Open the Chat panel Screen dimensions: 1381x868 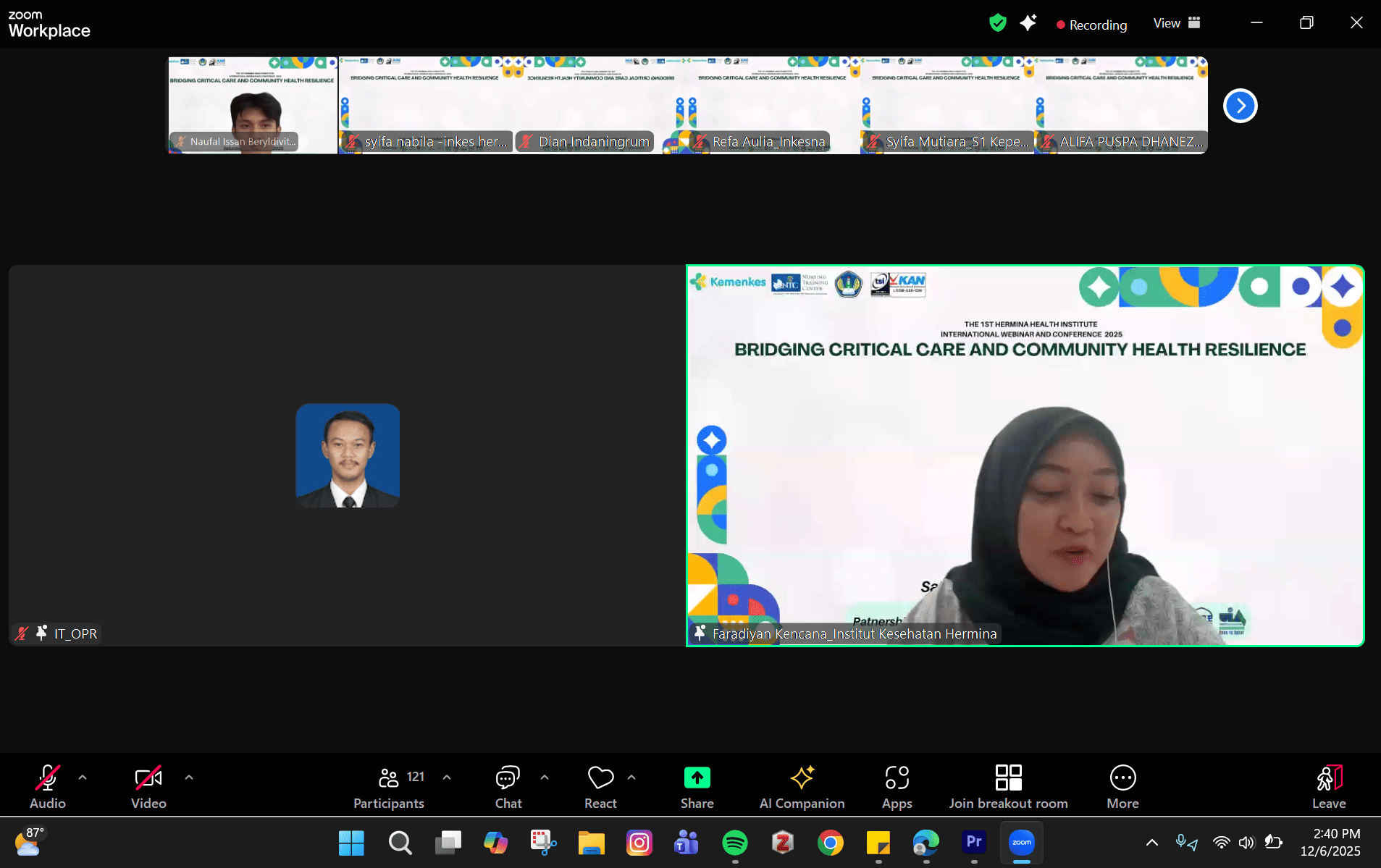[508, 786]
